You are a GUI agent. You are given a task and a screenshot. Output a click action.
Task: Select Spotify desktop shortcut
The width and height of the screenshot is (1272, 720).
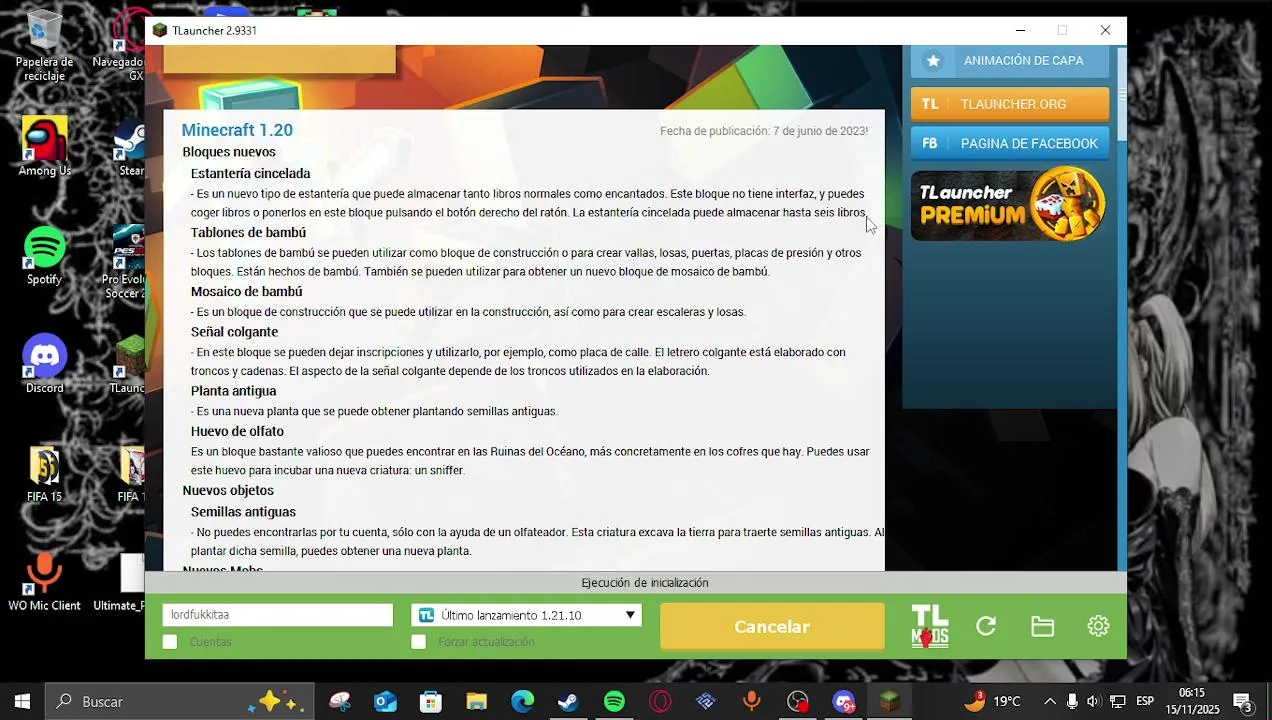click(44, 256)
